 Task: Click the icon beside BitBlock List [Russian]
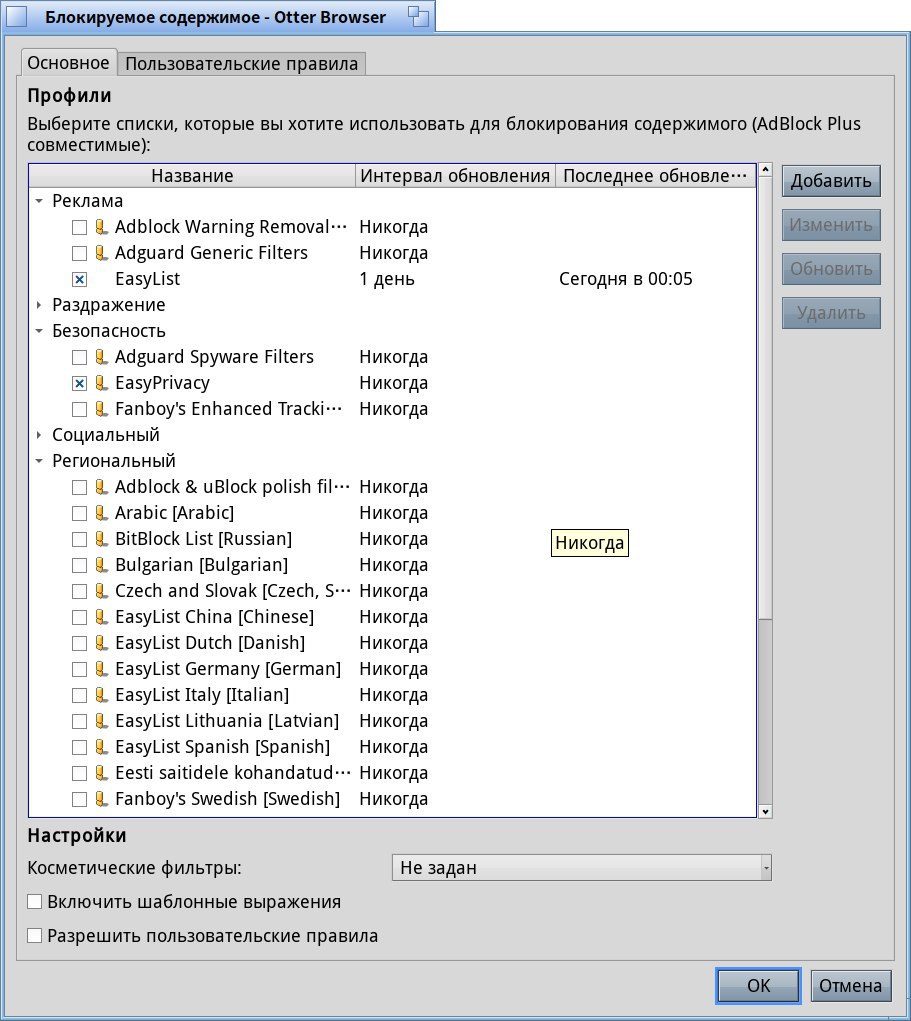(x=101, y=539)
